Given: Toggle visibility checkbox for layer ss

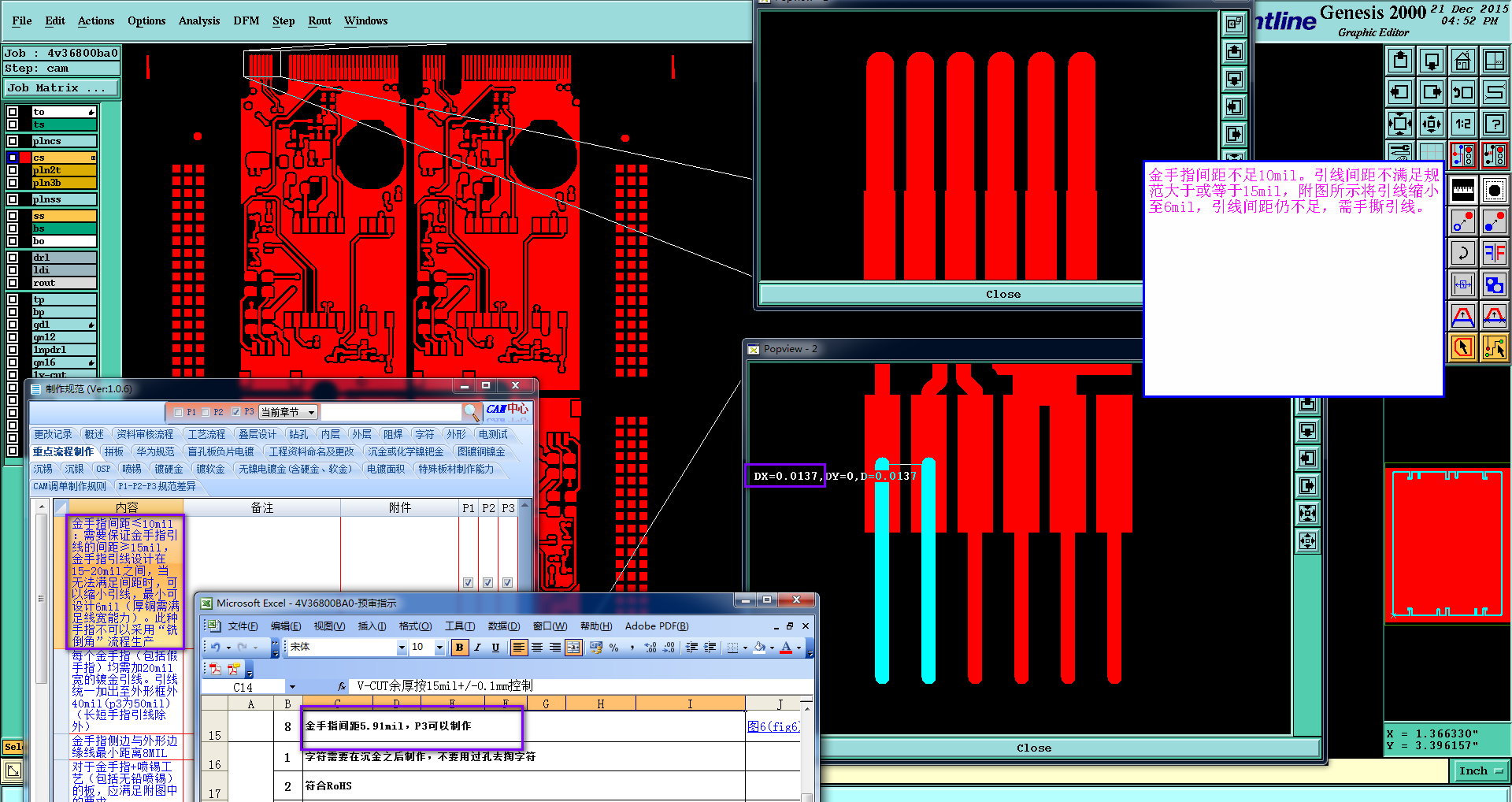Looking at the screenshot, I should point(13,216).
